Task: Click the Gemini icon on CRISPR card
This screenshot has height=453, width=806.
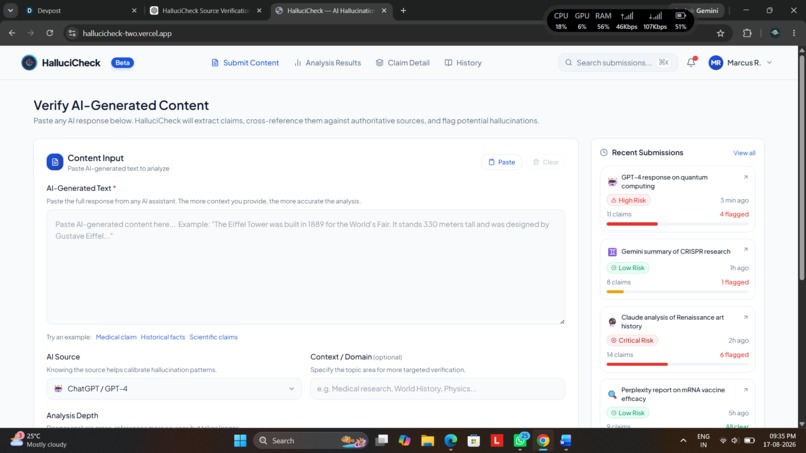Action: pos(612,252)
